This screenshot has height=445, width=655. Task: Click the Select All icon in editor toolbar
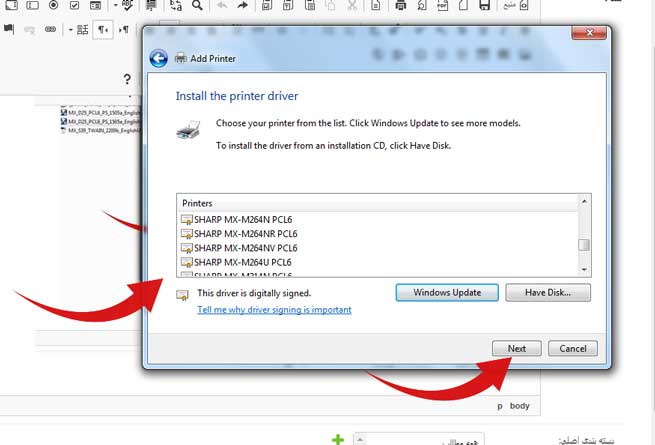(151, 5)
